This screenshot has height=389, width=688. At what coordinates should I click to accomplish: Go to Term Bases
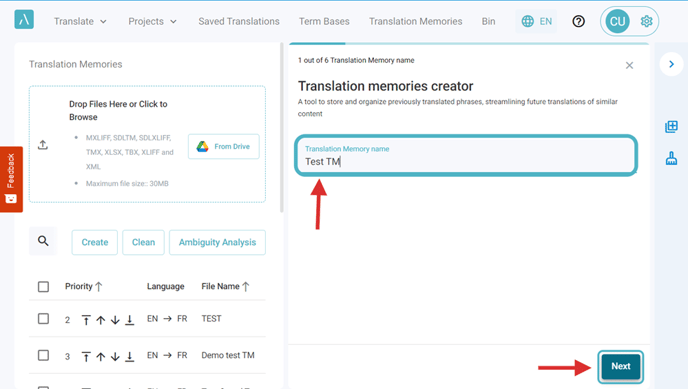pos(324,21)
